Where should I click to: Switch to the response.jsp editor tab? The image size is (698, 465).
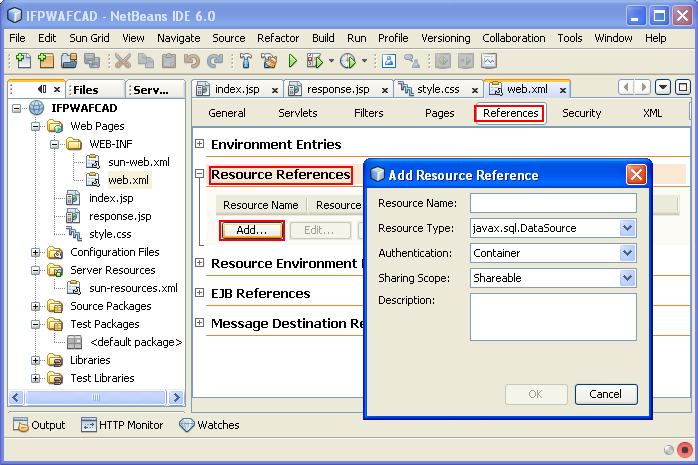[338, 89]
